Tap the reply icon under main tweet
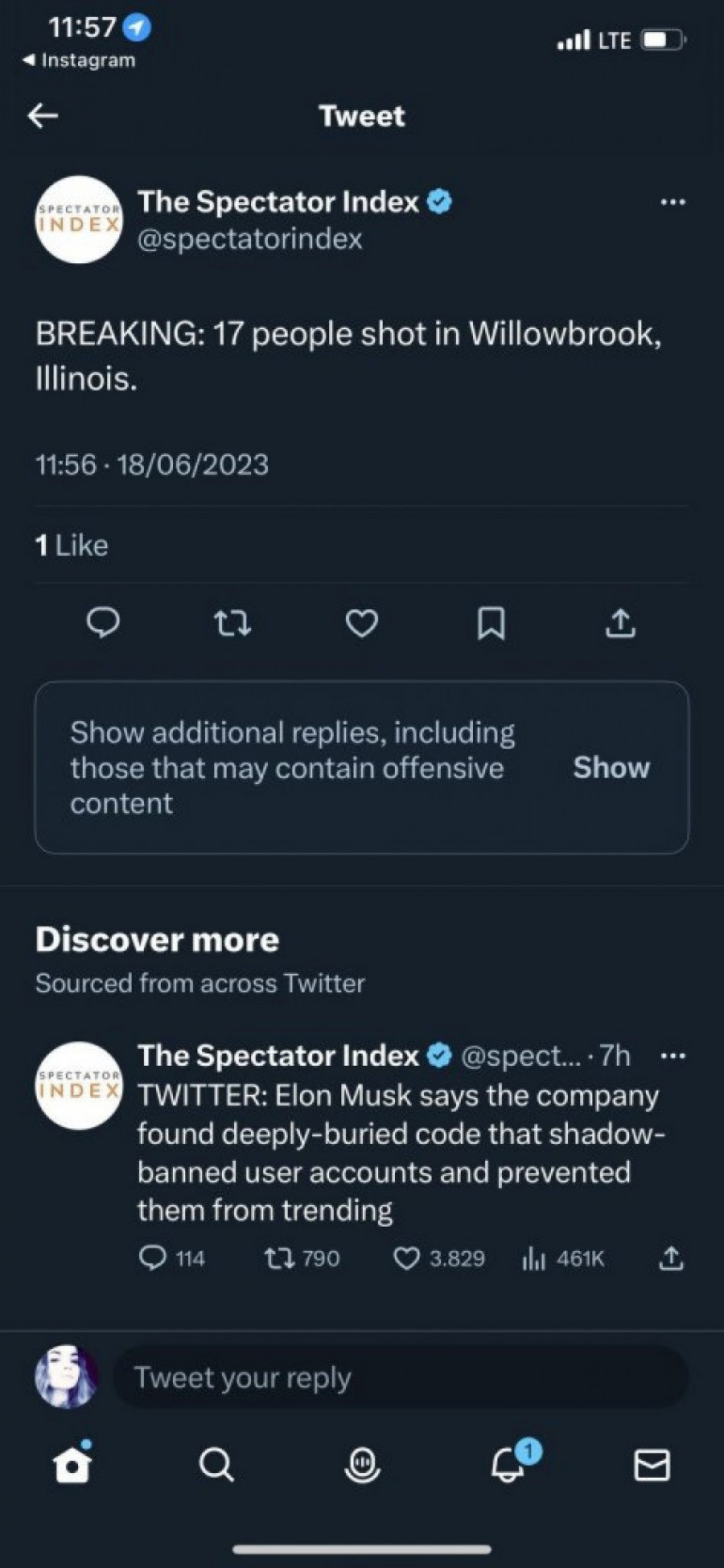This screenshot has width=724, height=1568. pyautogui.click(x=103, y=623)
